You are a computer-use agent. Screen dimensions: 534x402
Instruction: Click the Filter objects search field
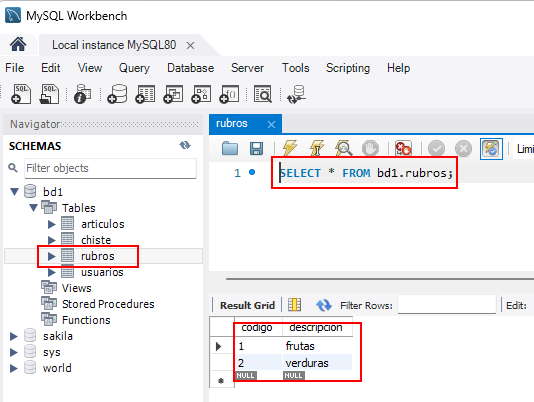110,168
